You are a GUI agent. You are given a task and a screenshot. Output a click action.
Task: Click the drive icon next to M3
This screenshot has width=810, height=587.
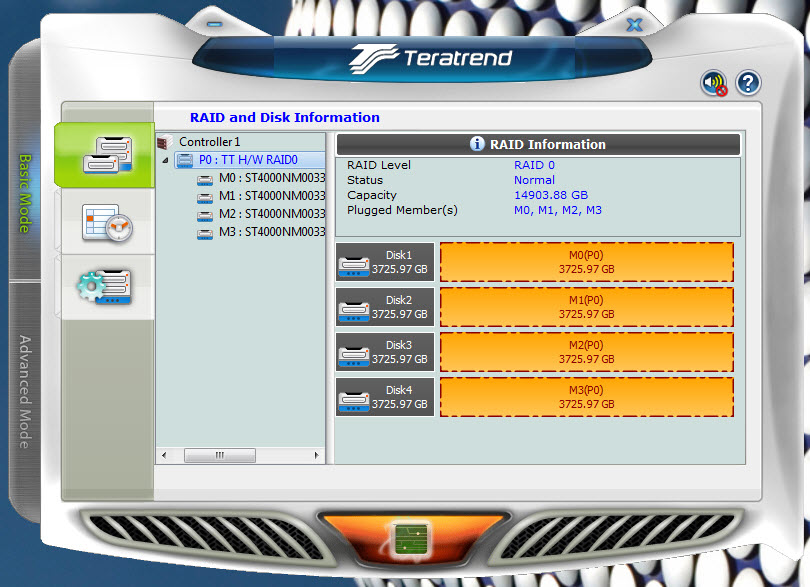point(205,234)
